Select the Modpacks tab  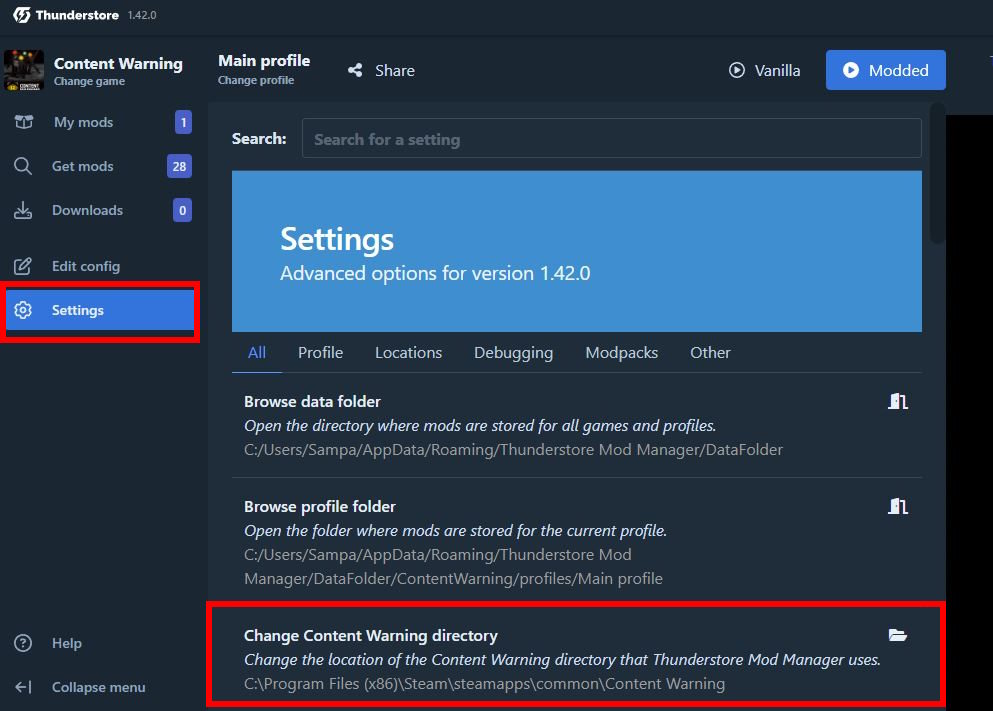click(x=621, y=352)
